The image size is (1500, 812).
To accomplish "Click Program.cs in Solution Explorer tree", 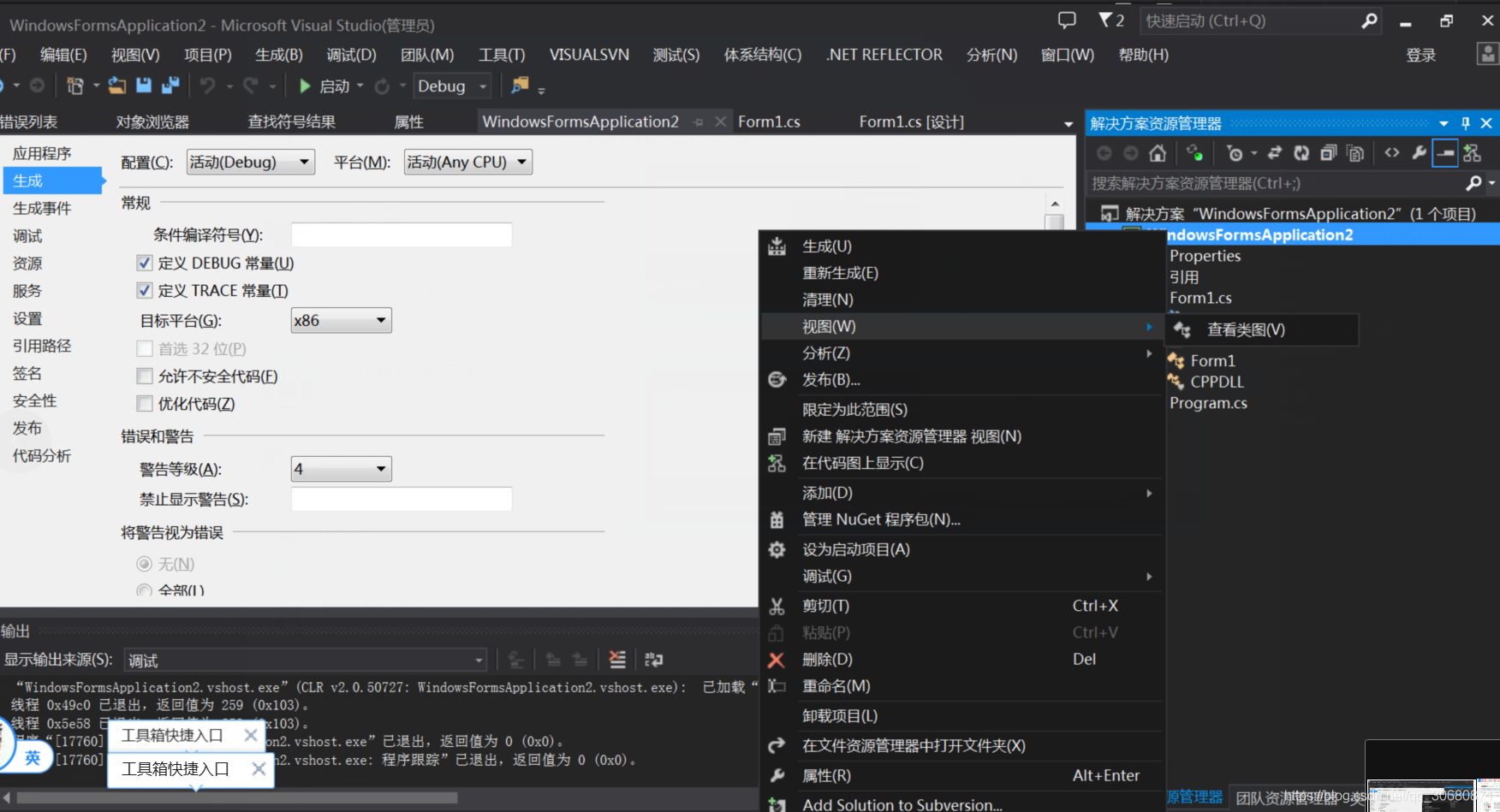I will tap(1208, 403).
